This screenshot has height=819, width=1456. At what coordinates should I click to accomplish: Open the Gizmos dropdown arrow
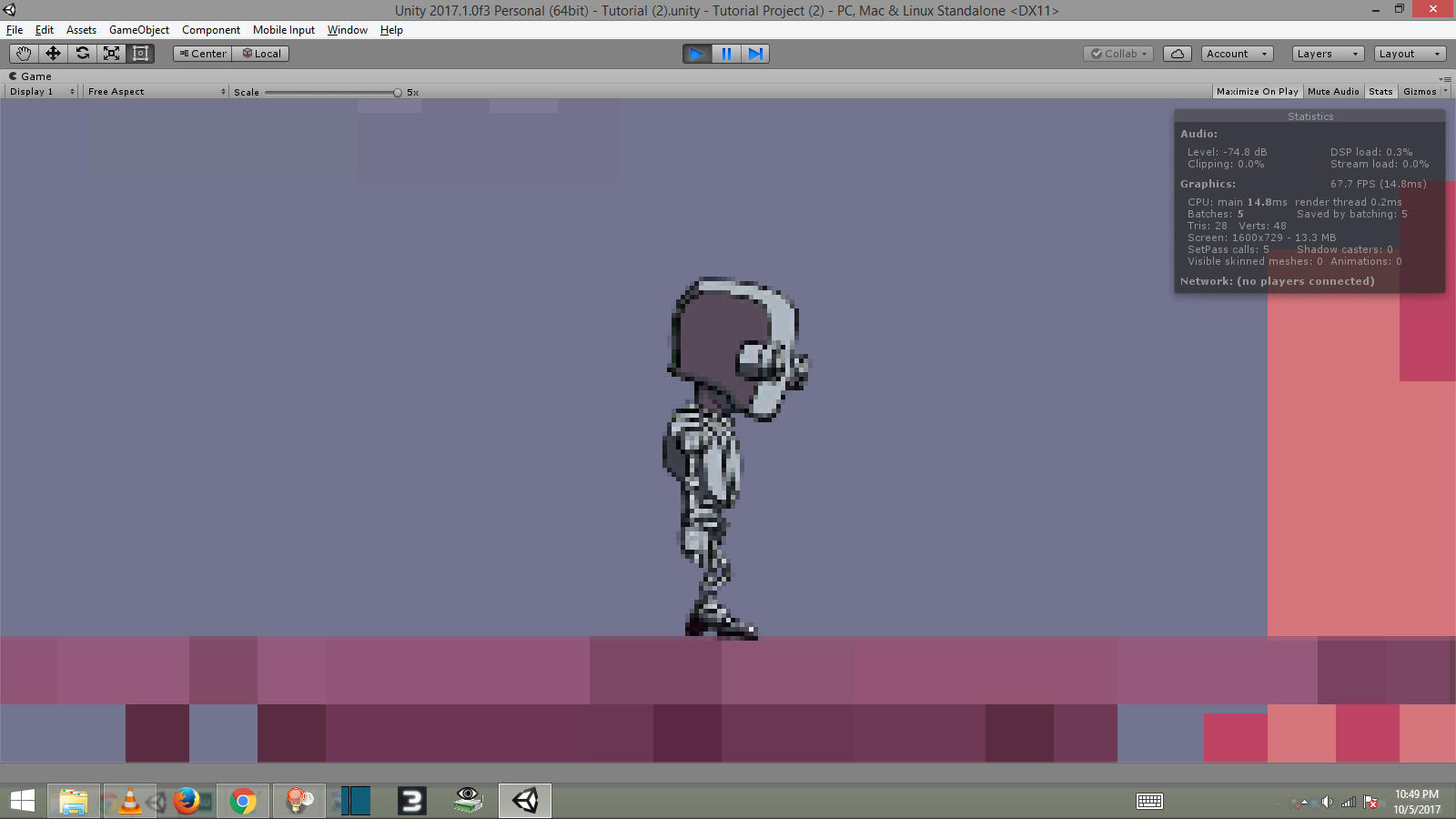click(x=1445, y=92)
